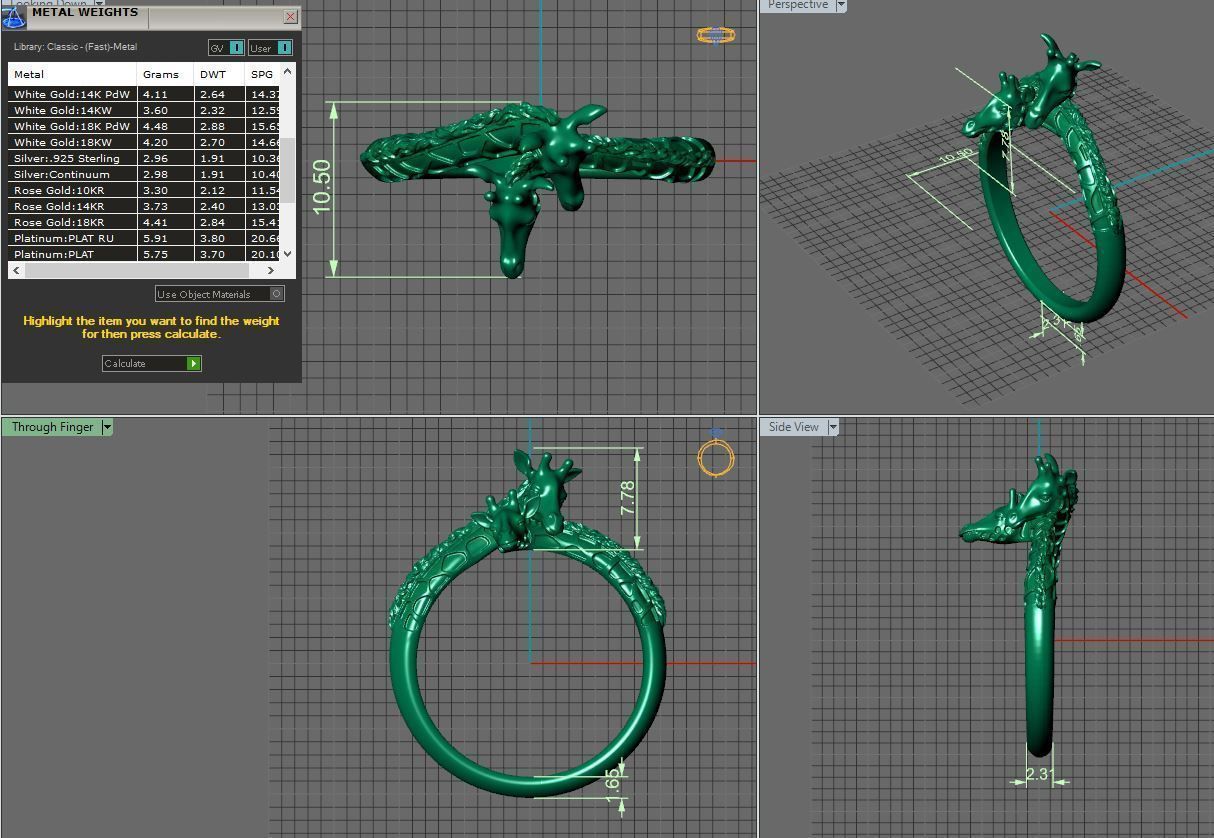The image size is (1214, 838).
Task: Click the Calculate button
Action: (152, 363)
